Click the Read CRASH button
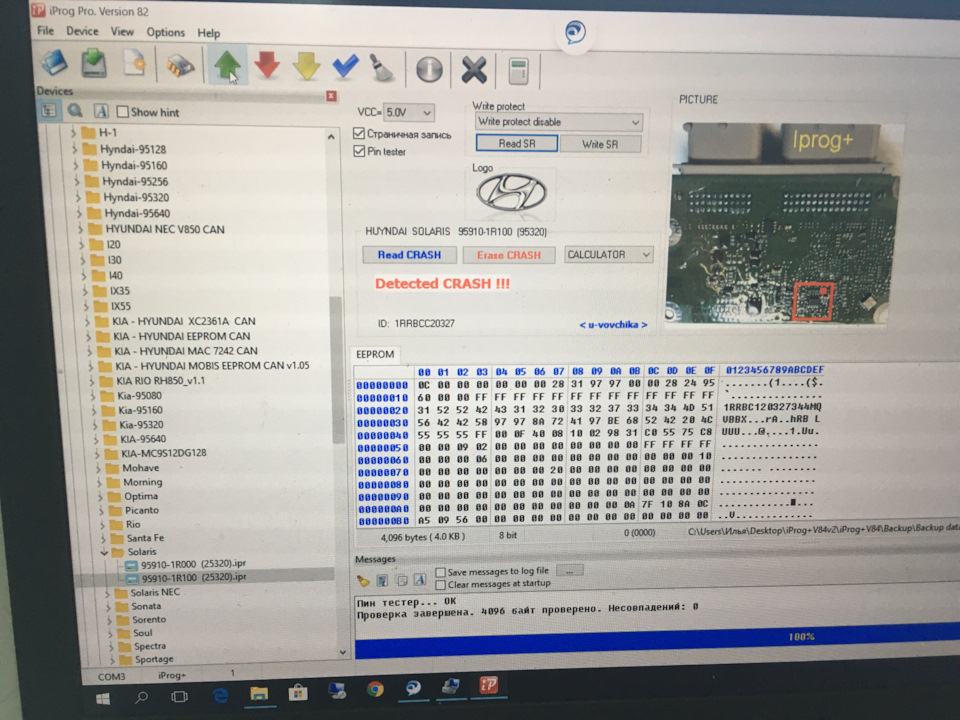 (x=409, y=255)
